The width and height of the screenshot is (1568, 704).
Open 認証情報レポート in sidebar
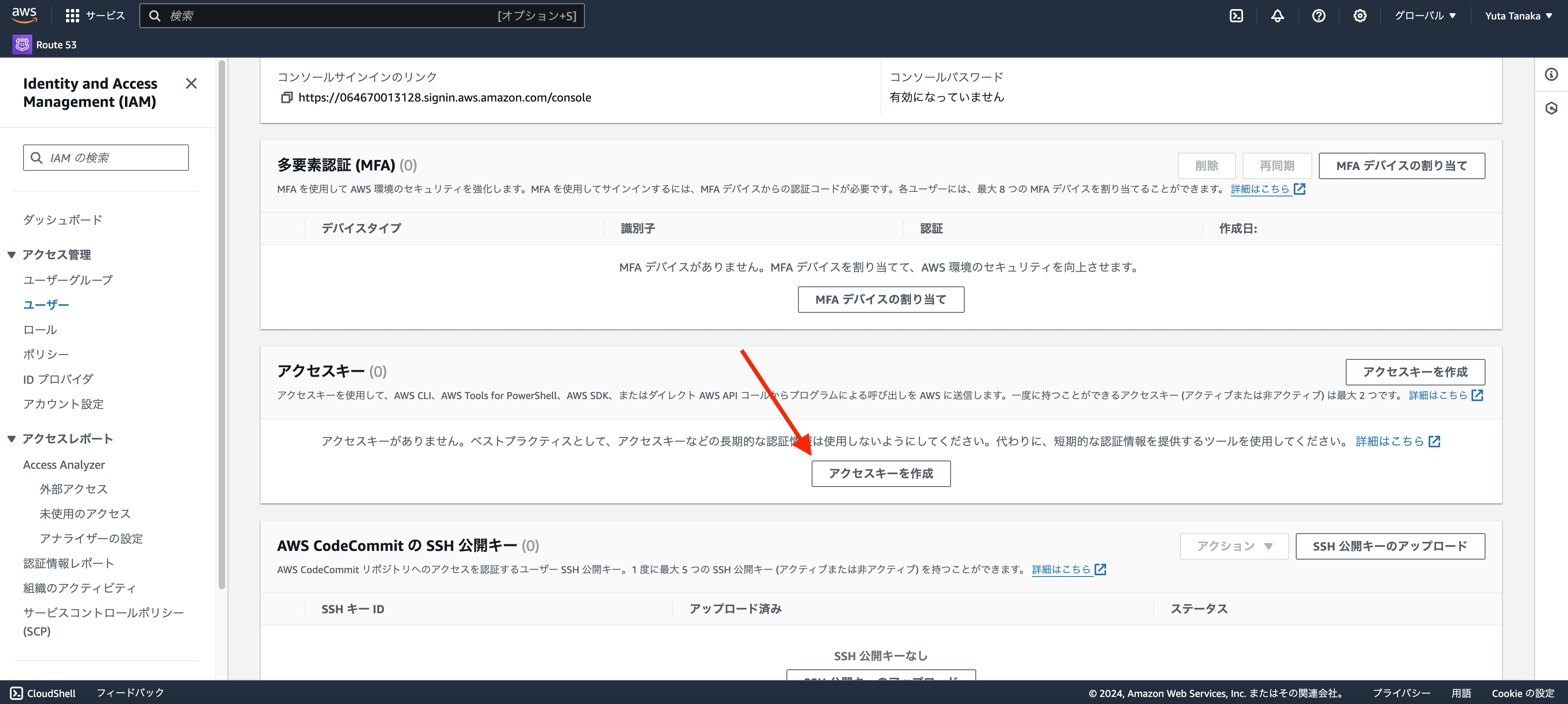[69, 563]
